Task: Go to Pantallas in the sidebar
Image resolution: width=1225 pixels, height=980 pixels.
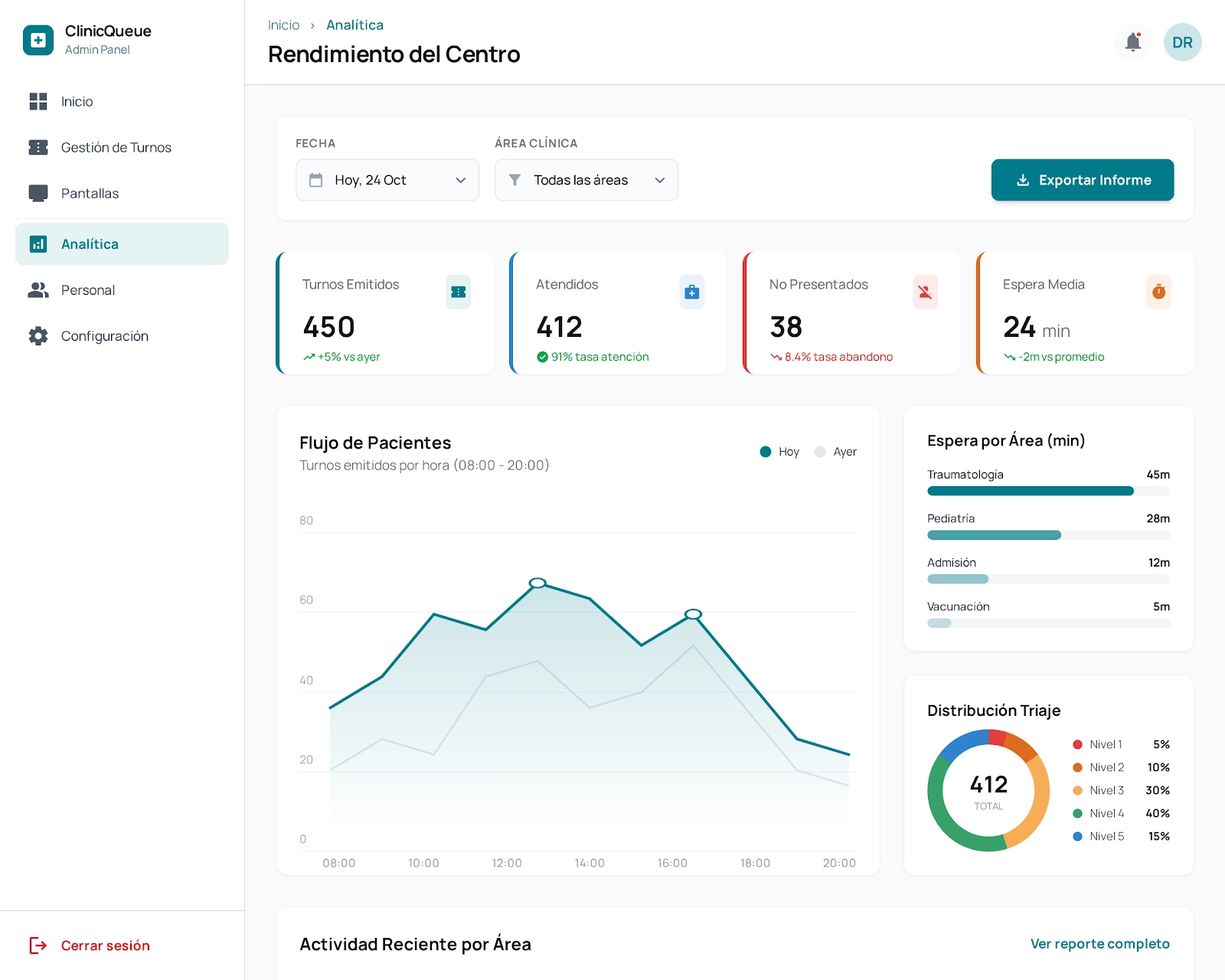Action: coord(122,194)
